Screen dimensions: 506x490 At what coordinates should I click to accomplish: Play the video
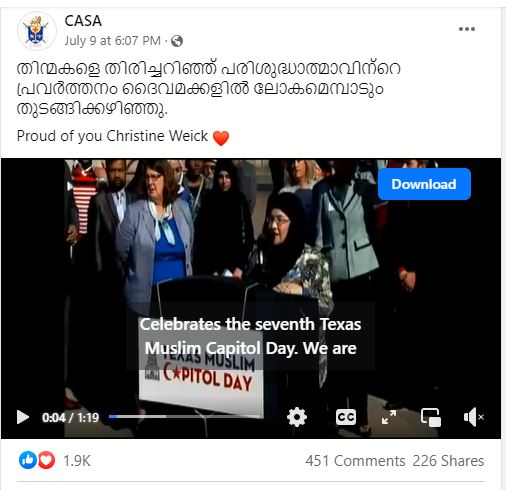tap(23, 417)
